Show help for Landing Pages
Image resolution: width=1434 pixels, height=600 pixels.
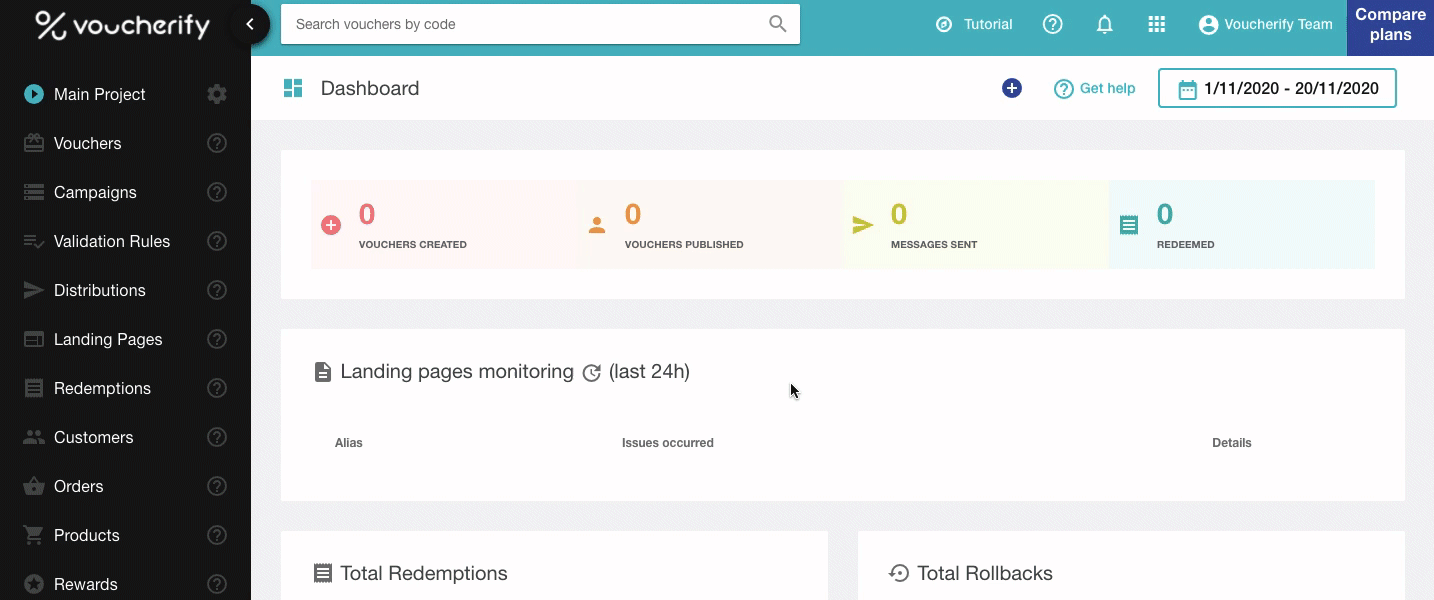coord(217,339)
